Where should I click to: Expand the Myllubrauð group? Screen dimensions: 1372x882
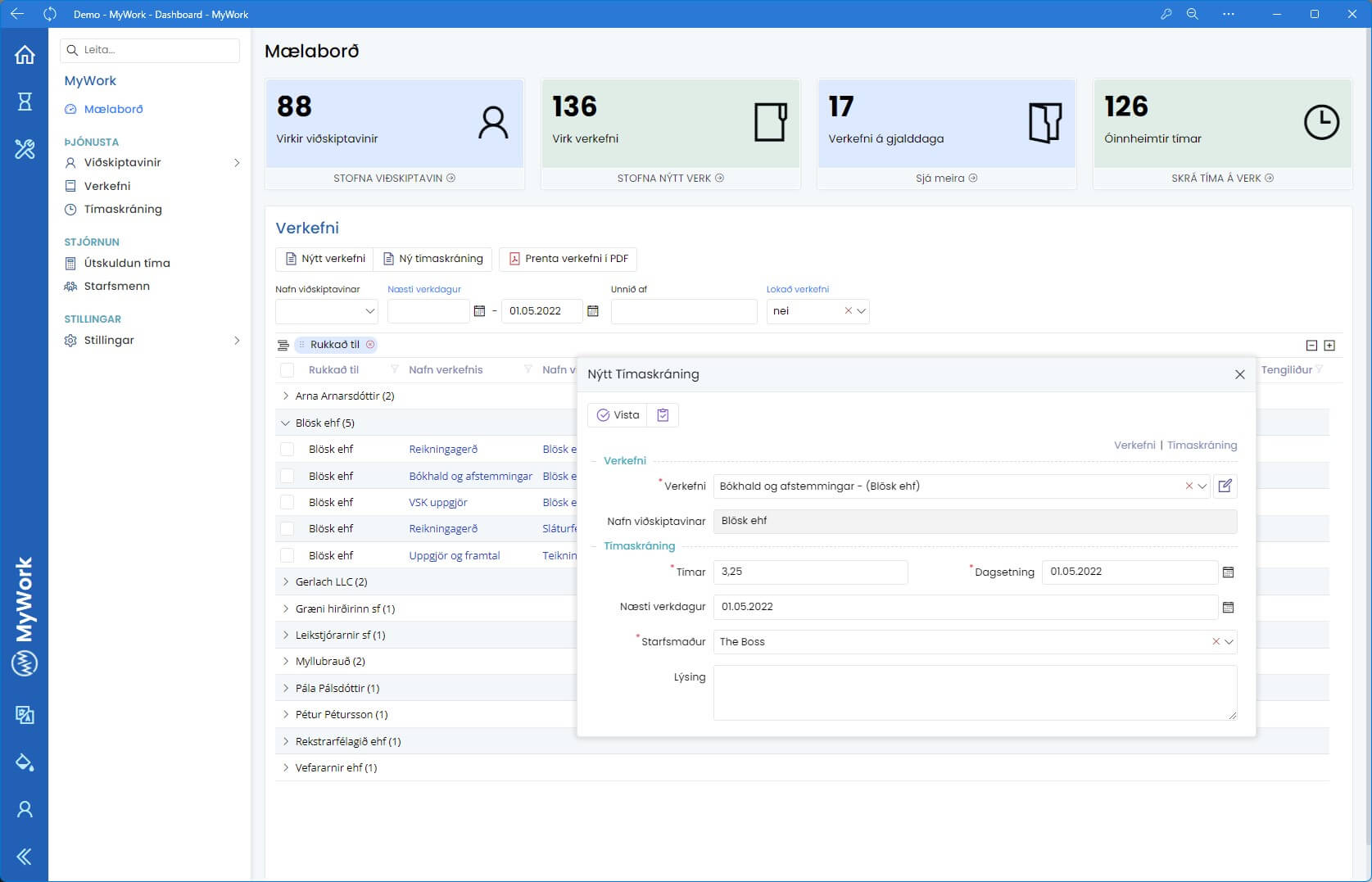tap(285, 662)
